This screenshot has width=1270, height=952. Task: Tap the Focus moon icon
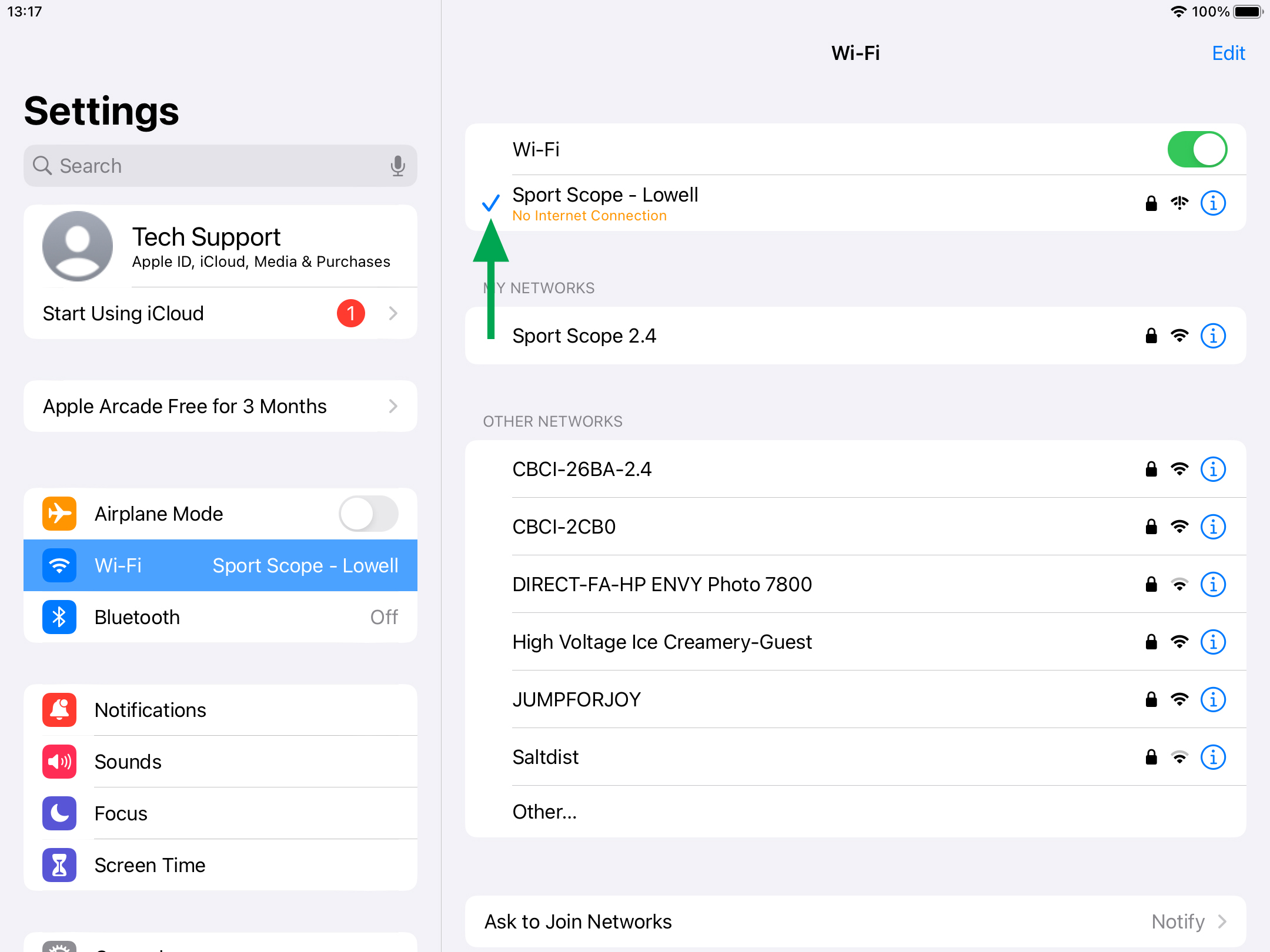59,813
